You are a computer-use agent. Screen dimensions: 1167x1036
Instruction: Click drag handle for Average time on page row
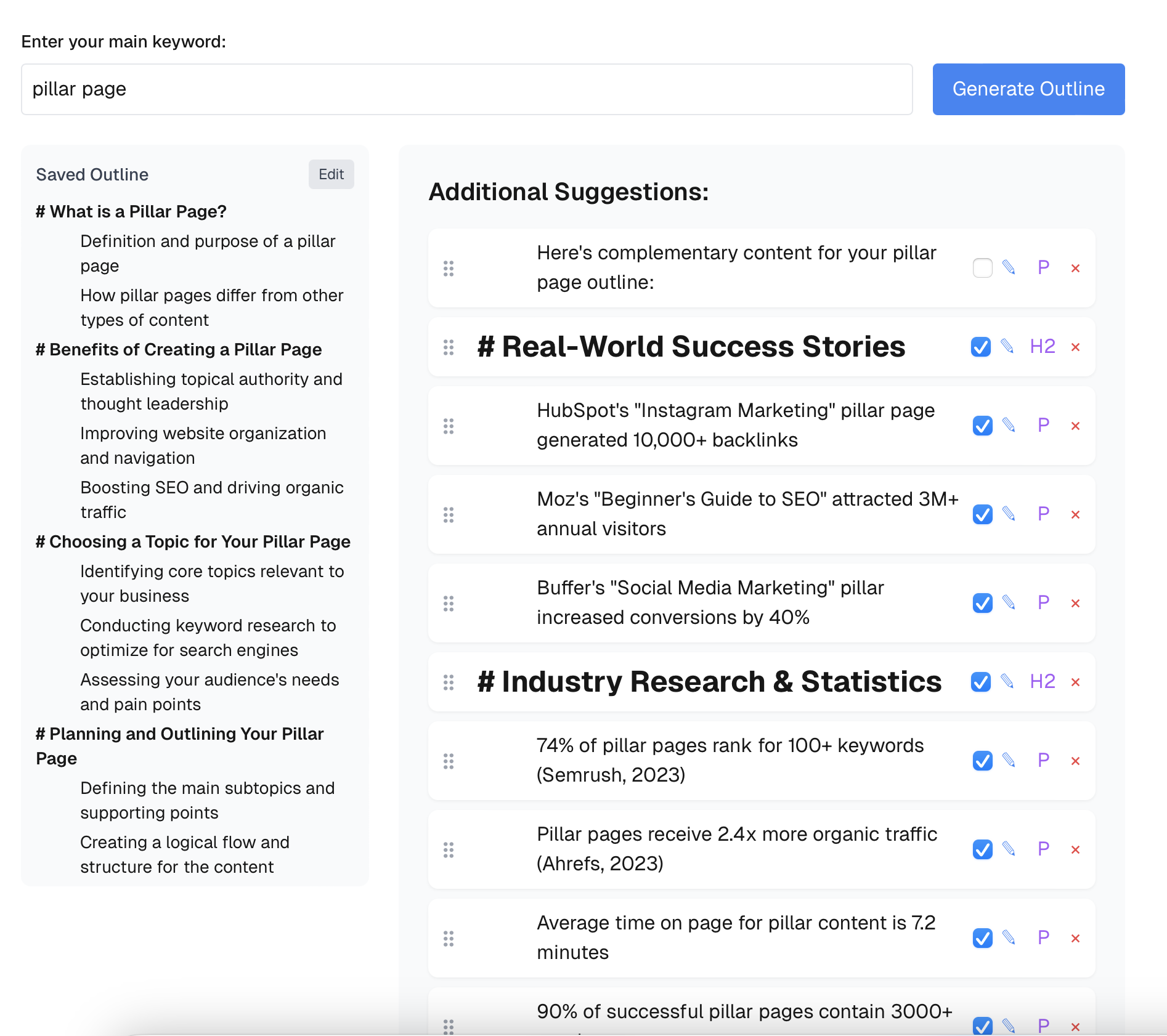tap(449, 938)
